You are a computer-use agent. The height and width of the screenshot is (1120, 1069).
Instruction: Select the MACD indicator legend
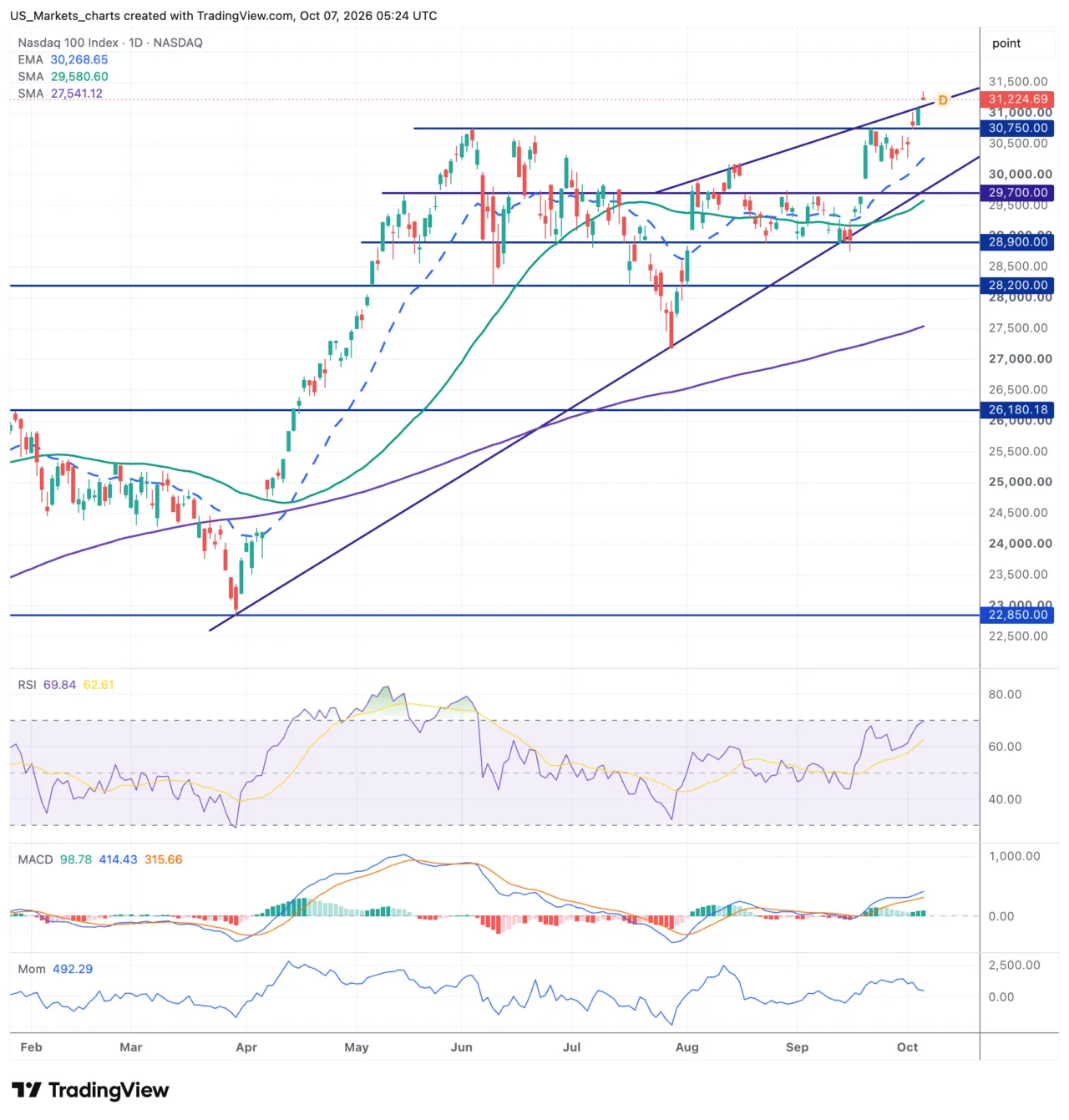coord(100,859)
